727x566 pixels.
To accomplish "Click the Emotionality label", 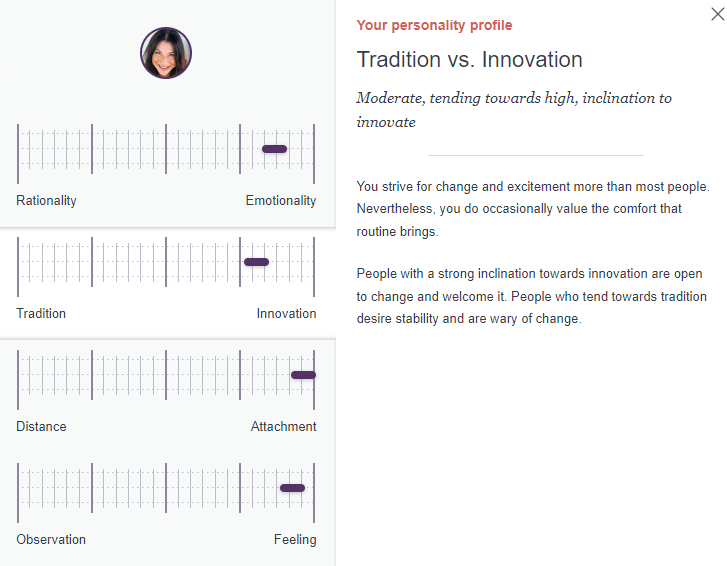I will (281, 201).
